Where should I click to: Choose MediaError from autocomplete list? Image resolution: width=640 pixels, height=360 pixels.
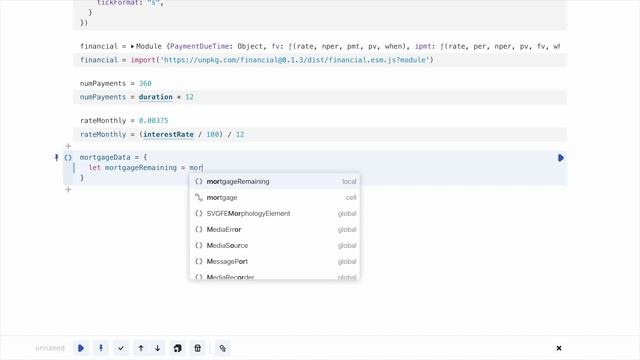pyautogui.click(x=275, y=229)
